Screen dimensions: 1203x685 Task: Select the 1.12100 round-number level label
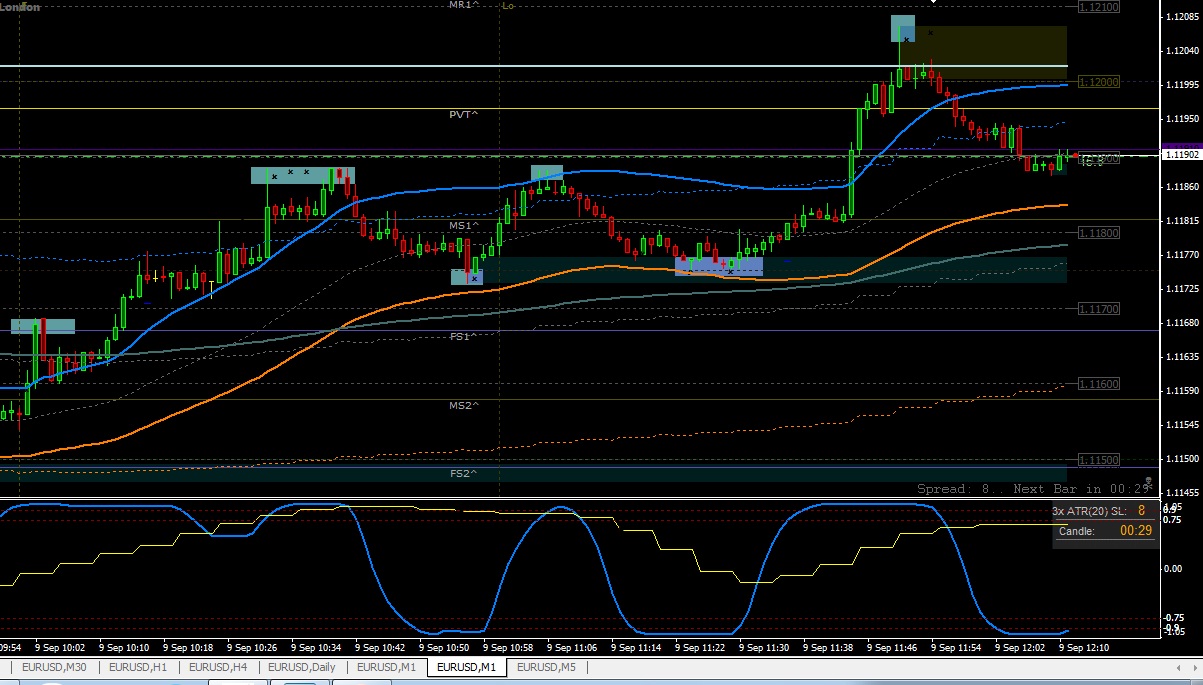pos(1099,7)
